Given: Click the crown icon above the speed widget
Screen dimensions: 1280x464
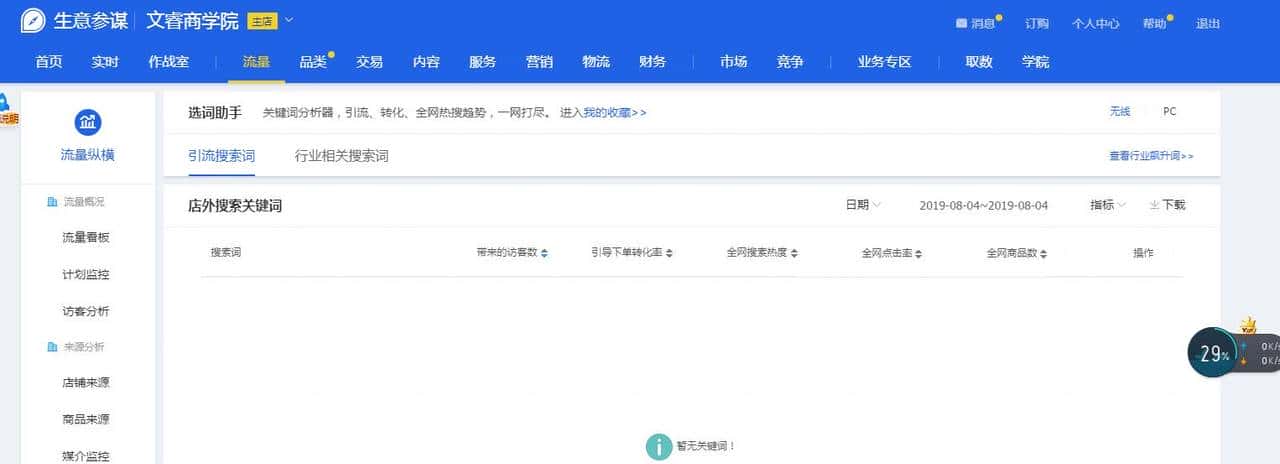Looking at the screenshot, I should pyautogui.click(x=1248, y=325).
